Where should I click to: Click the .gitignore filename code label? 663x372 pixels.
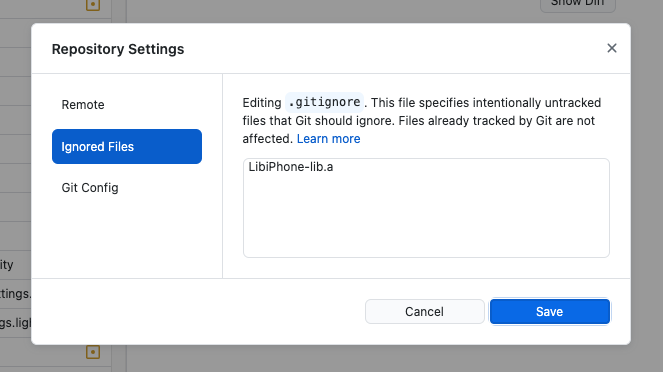click(x=324, y=102)
